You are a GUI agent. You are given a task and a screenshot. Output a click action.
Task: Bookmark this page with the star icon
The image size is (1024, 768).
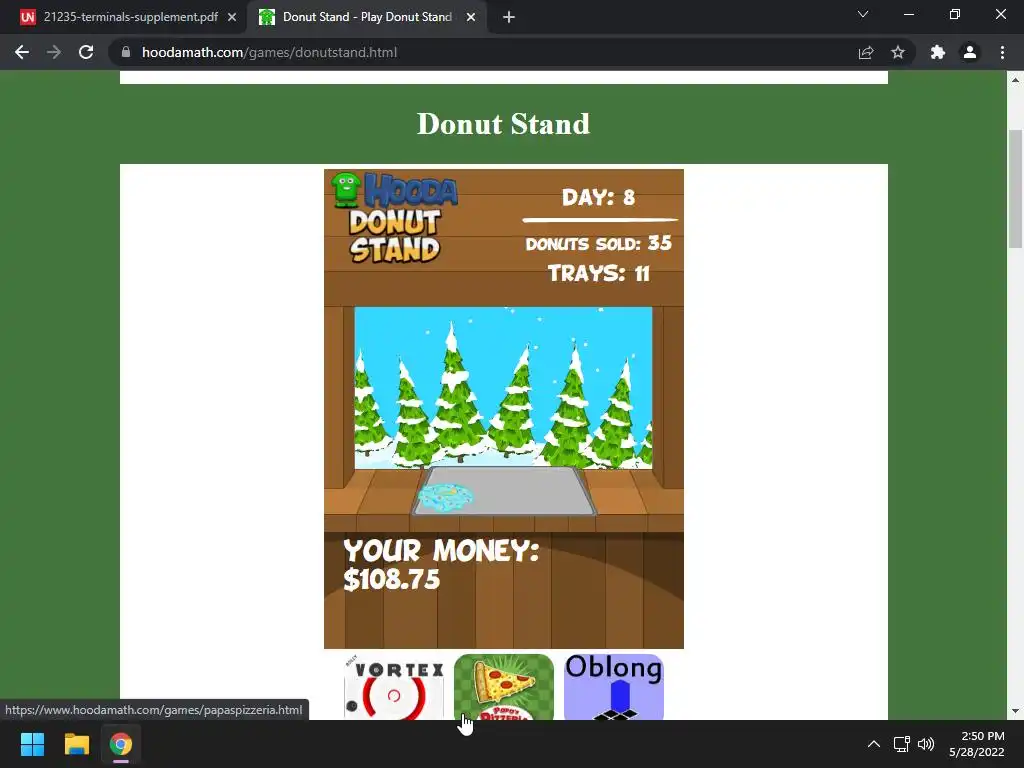898,52
